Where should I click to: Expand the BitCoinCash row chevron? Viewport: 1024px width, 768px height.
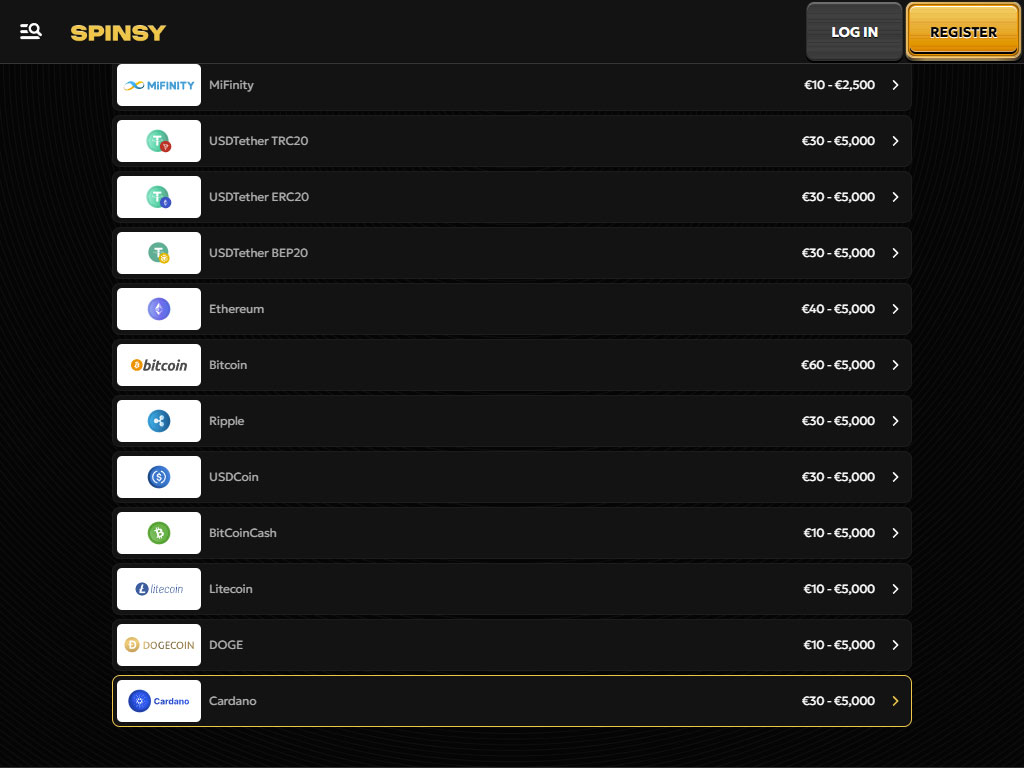pyautogui.click(x=895, y=533)
